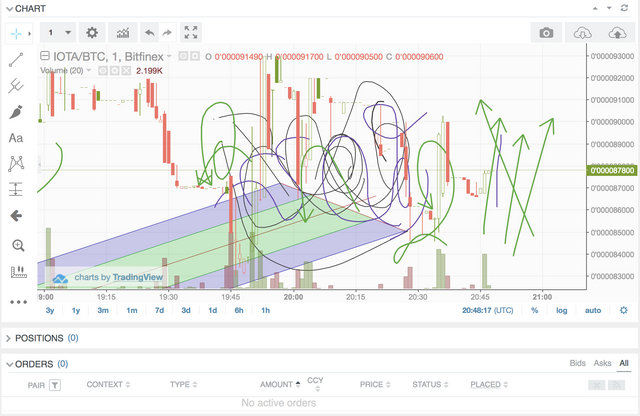Set chart range to 7d
640x416 pixels.
click(x=159, y=310)
